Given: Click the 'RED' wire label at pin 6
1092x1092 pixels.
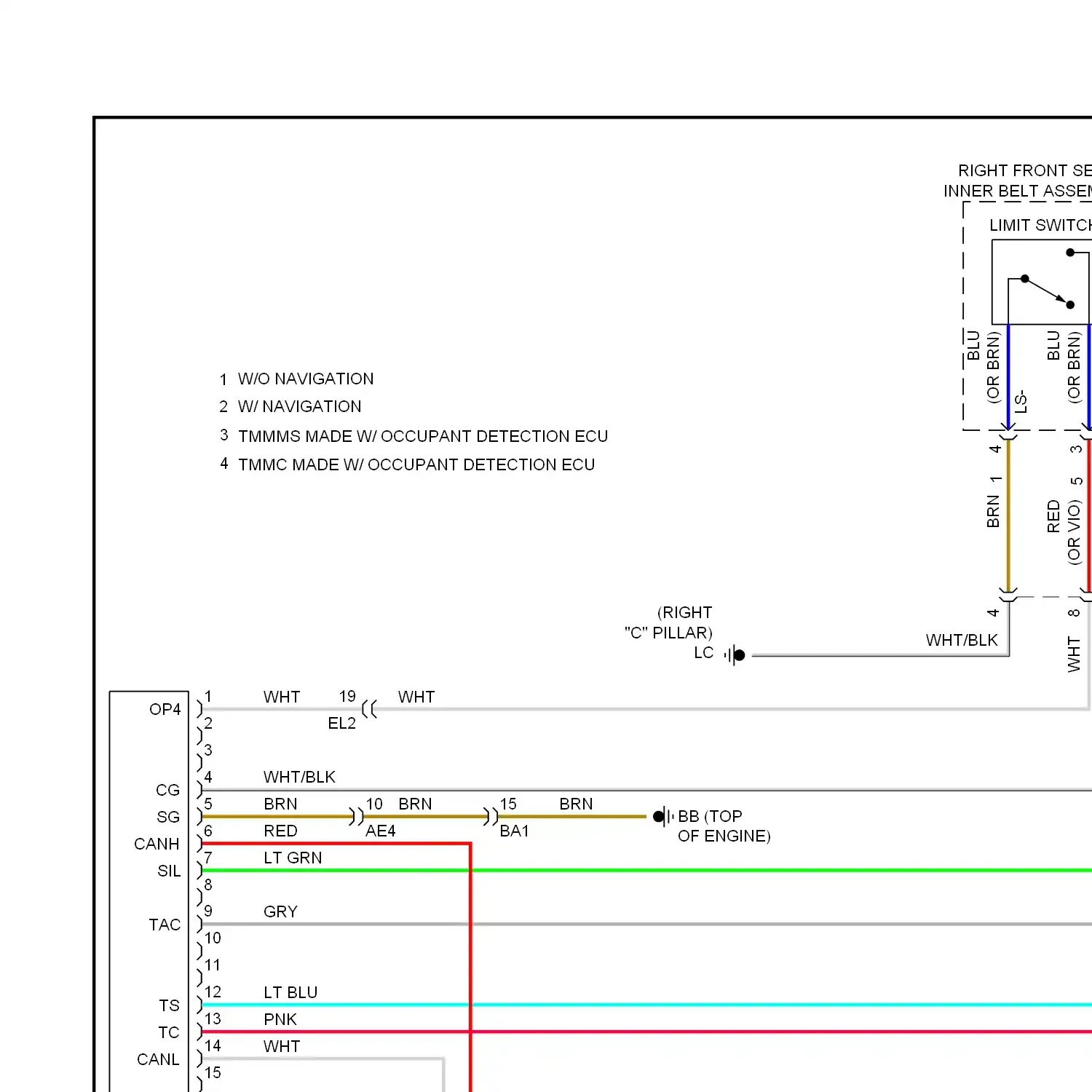Looking at the screenshot, I should [x=280, y=831].
